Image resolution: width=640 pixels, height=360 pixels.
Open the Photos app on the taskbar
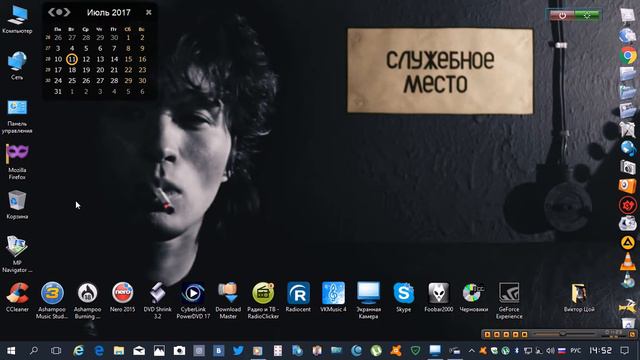pyautogui.click(x=159, y=351)
